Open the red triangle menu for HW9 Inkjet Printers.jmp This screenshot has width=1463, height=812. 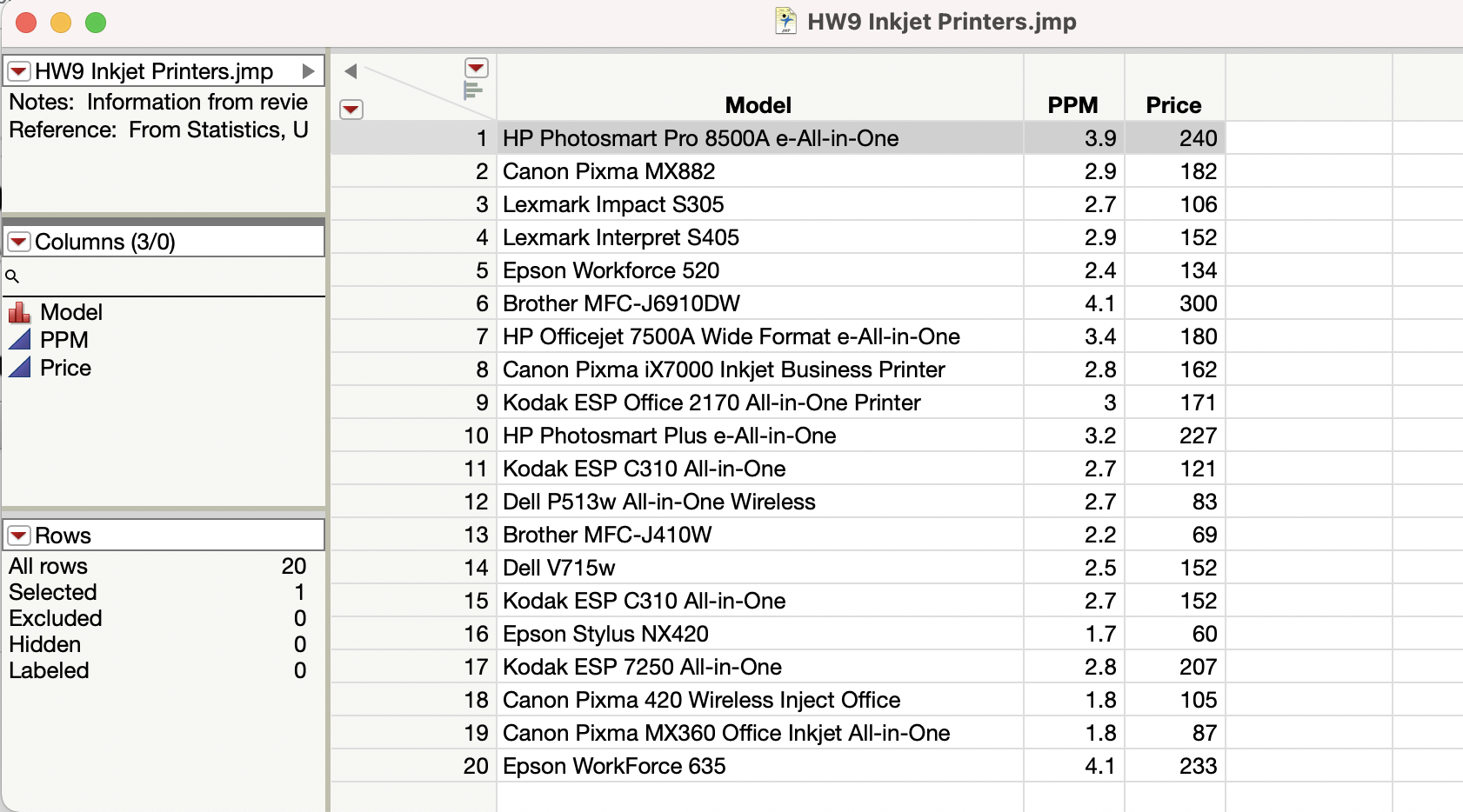(x=17, y=70)
